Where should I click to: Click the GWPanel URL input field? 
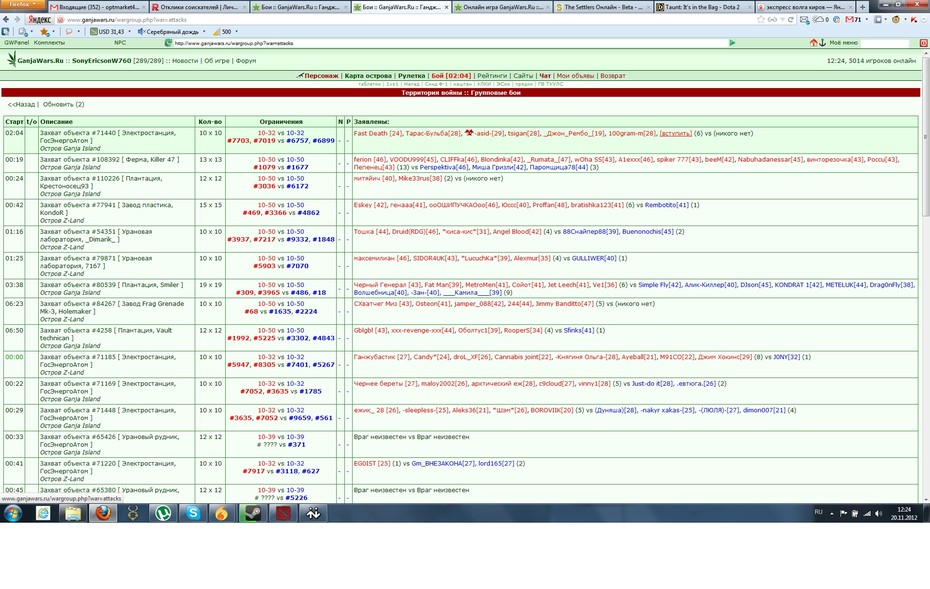pyautogui.click(x=450, y=43)
